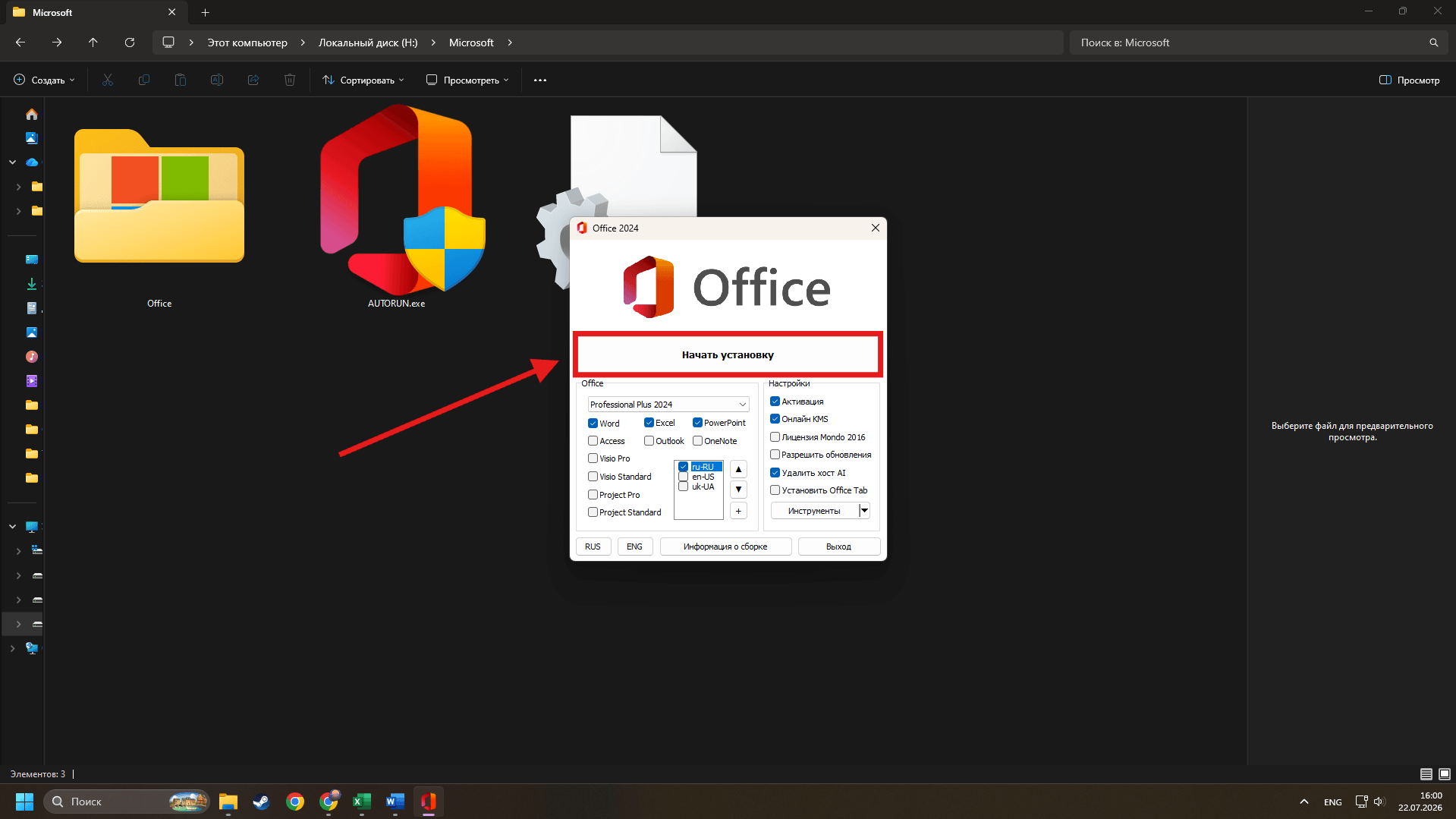
Task: Check the Visio Pro option
Action: point(593,458)
